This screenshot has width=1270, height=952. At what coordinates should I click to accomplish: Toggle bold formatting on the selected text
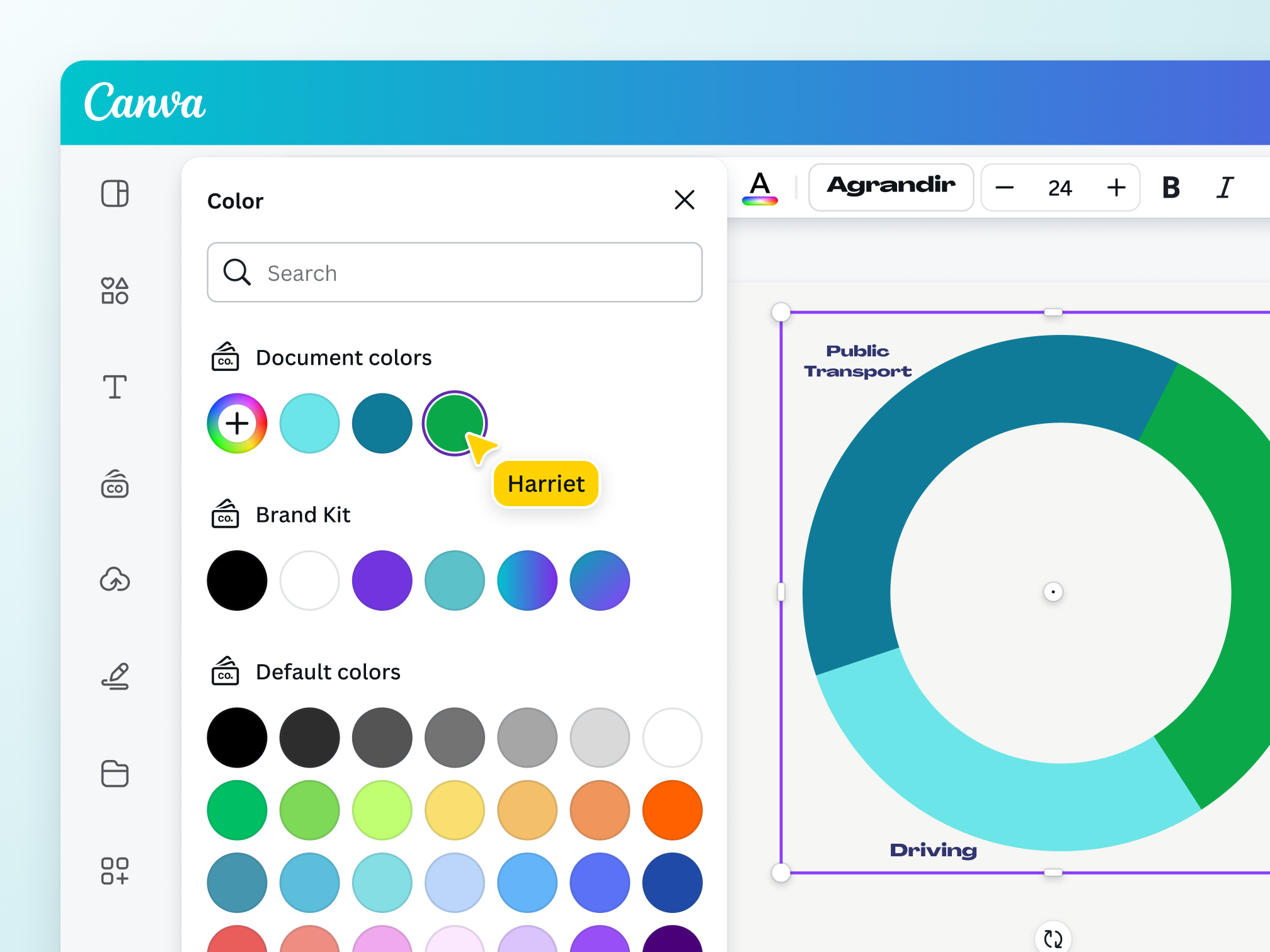click(x=1170, y=187)
